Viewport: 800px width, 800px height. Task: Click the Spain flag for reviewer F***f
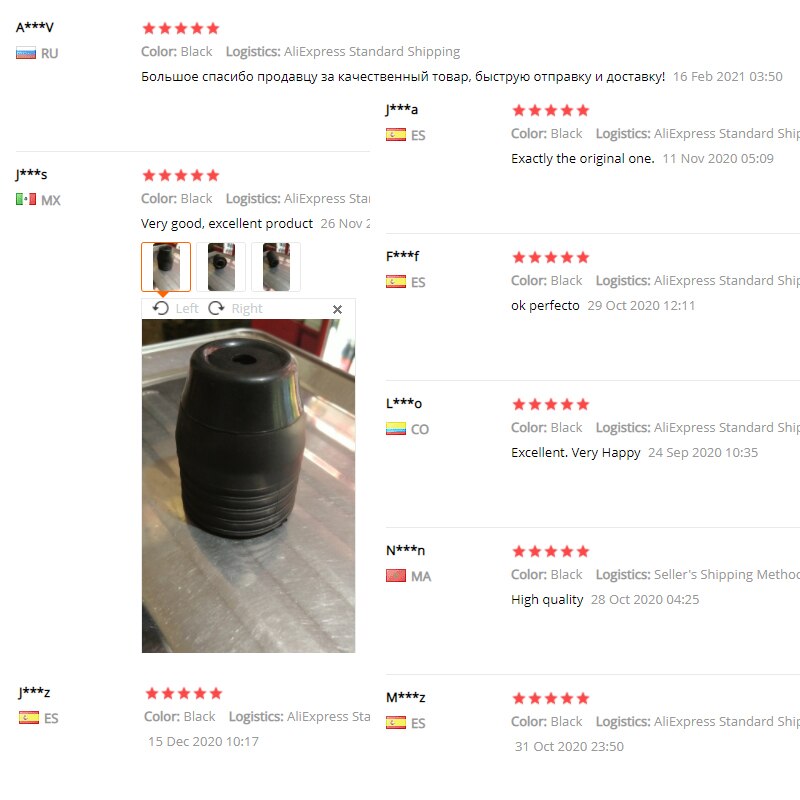396,282
